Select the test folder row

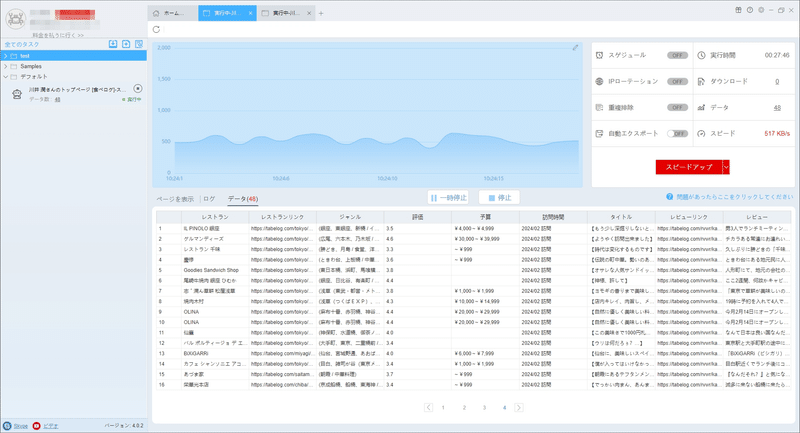(73, 56)
